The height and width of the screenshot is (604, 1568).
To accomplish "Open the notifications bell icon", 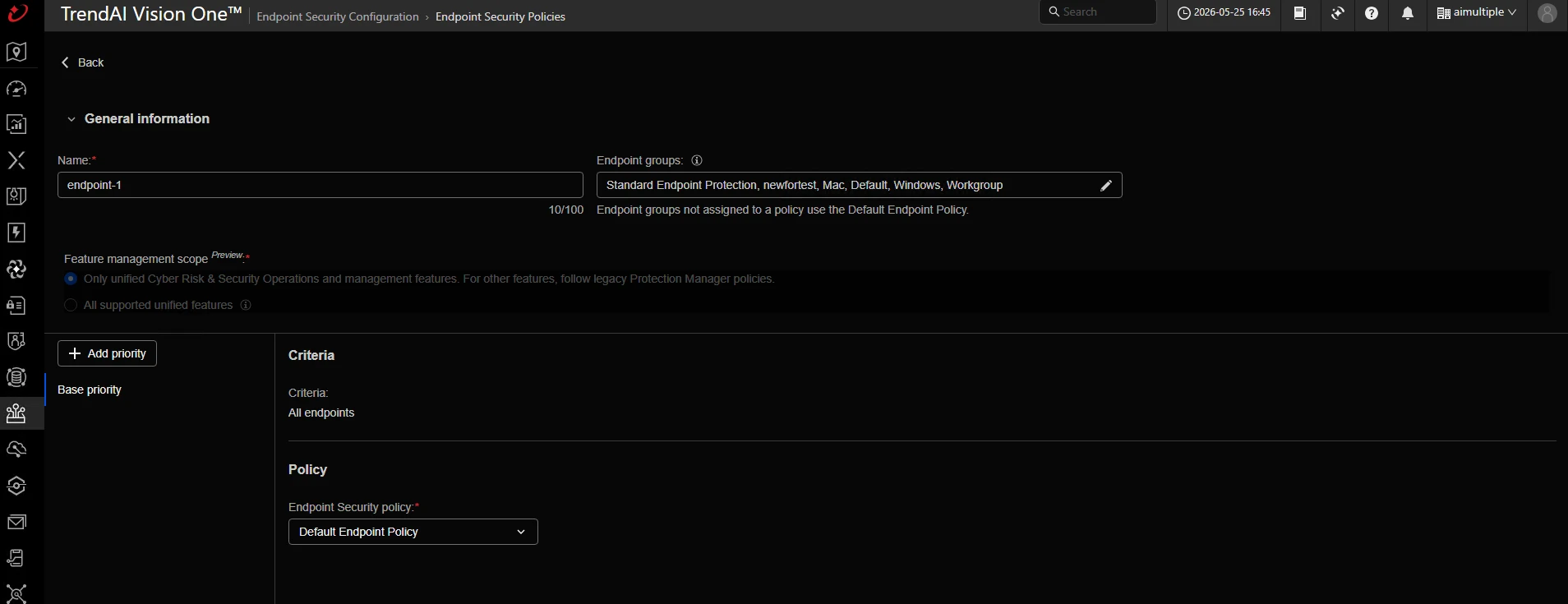I will [1408, 13].
